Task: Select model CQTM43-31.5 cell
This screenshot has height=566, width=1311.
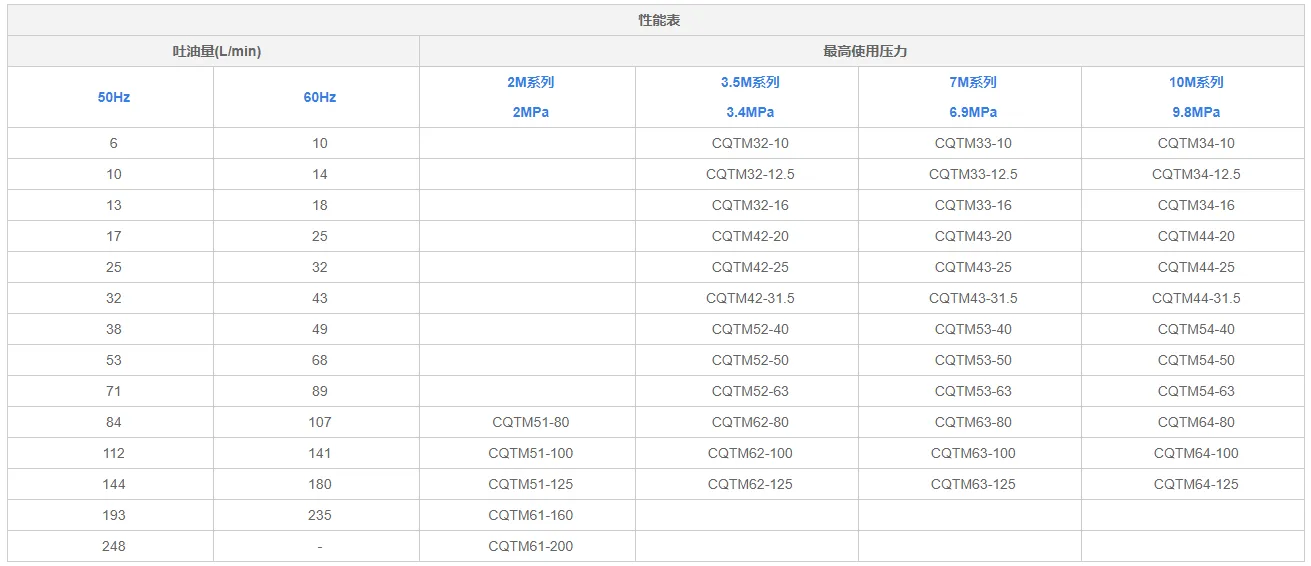Action: coord(973,298)
